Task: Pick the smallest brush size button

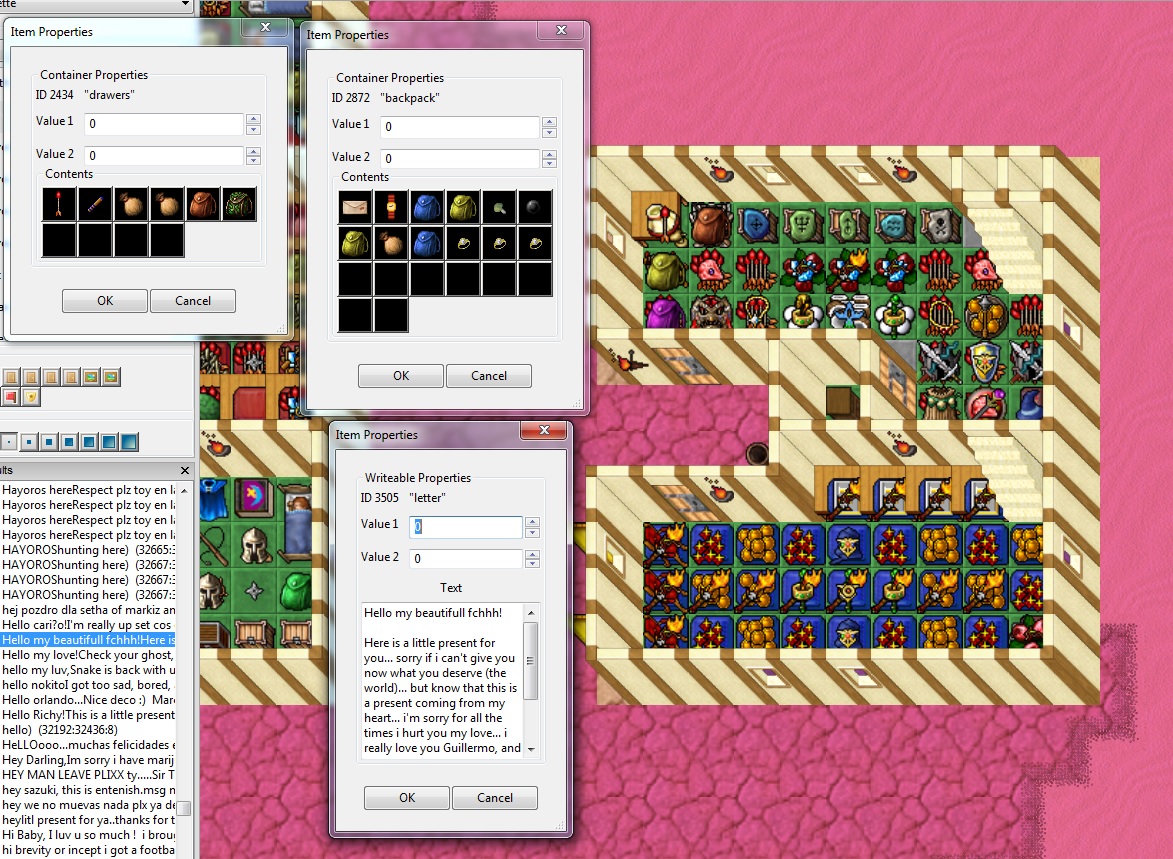Action: (8, 441)
